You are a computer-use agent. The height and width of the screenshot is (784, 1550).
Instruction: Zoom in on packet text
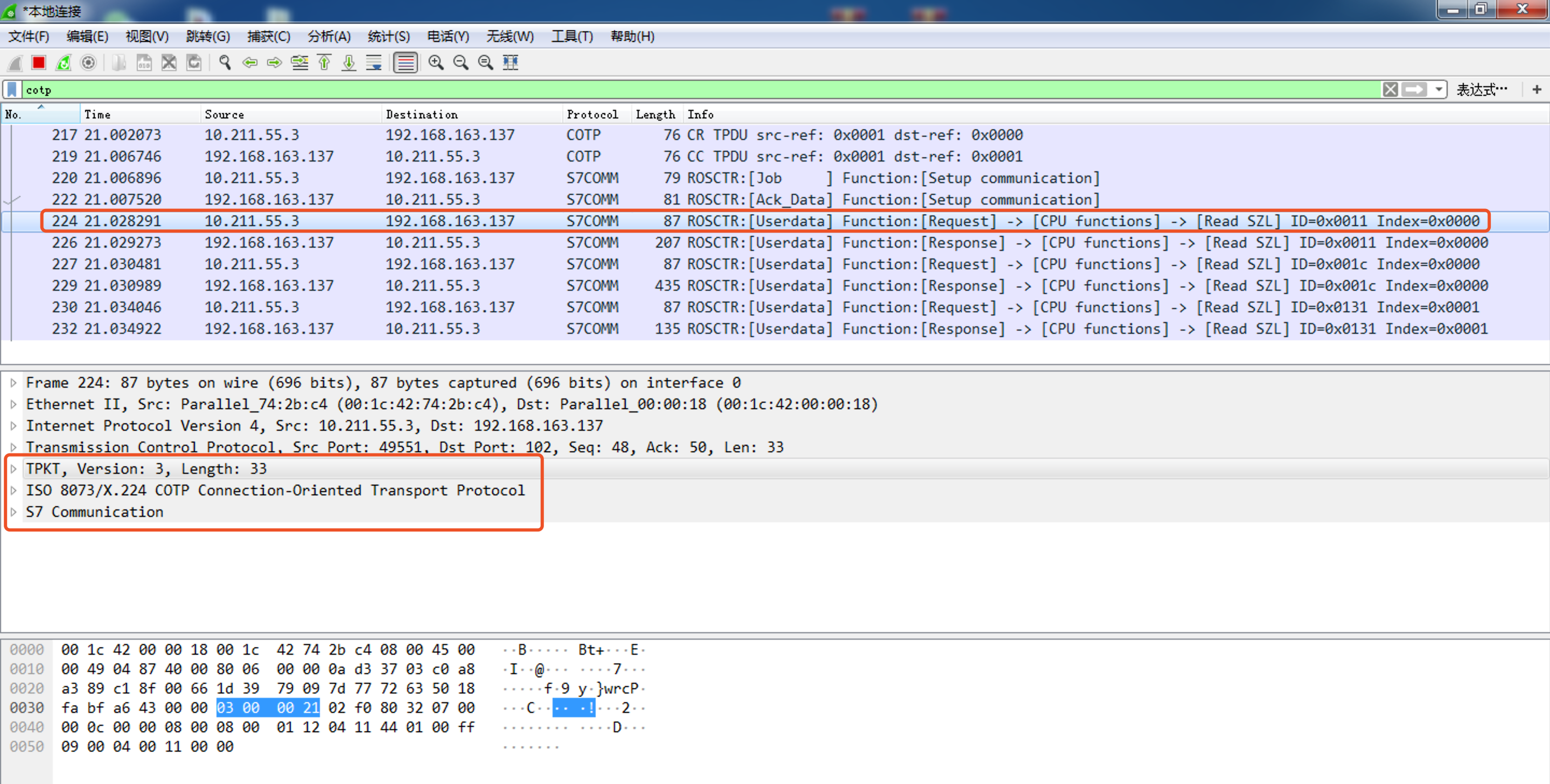tap(436, 62)
